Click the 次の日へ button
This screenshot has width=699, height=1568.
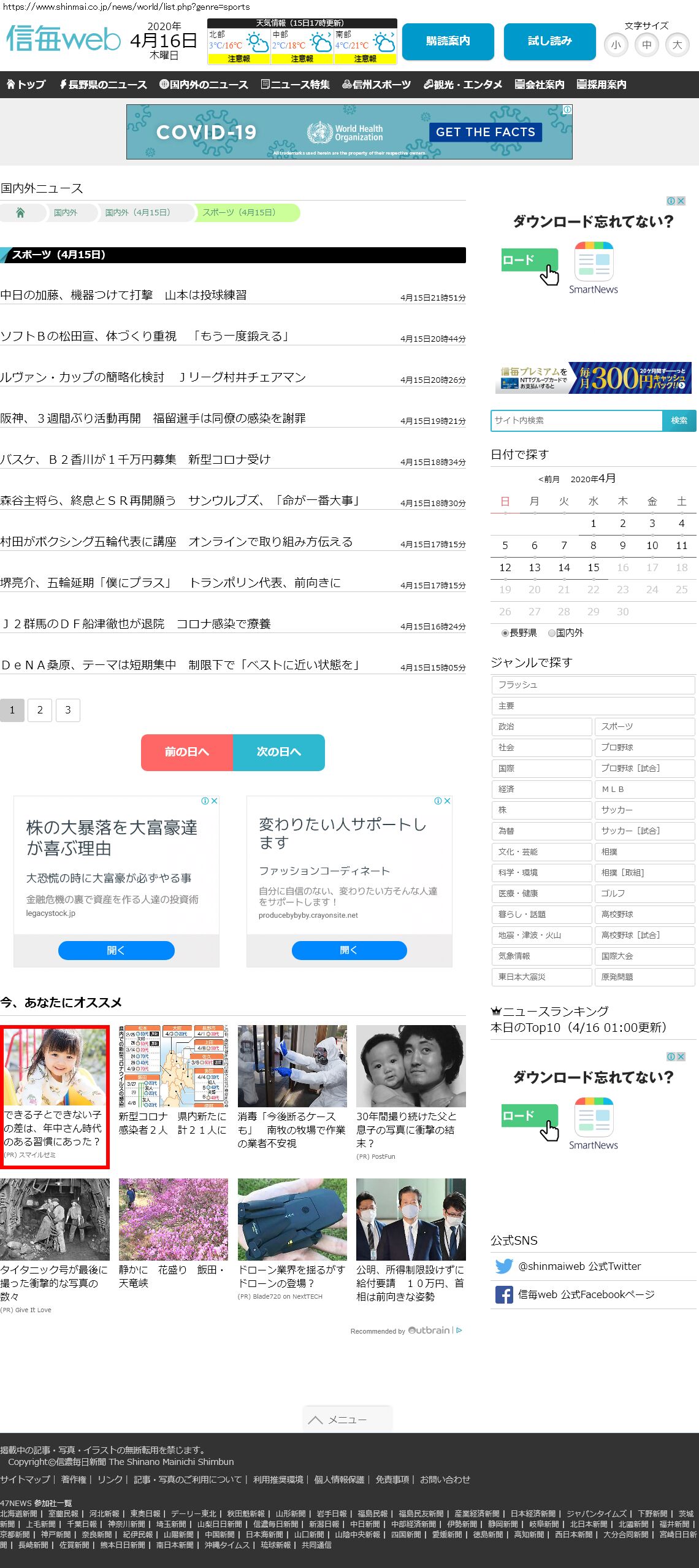click(278, 752)
